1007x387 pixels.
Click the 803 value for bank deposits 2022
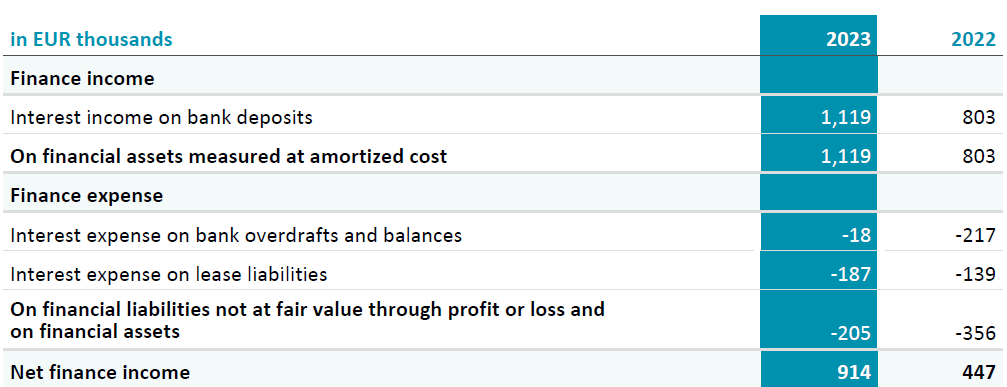pyautogui.click(x=979, y=117)
